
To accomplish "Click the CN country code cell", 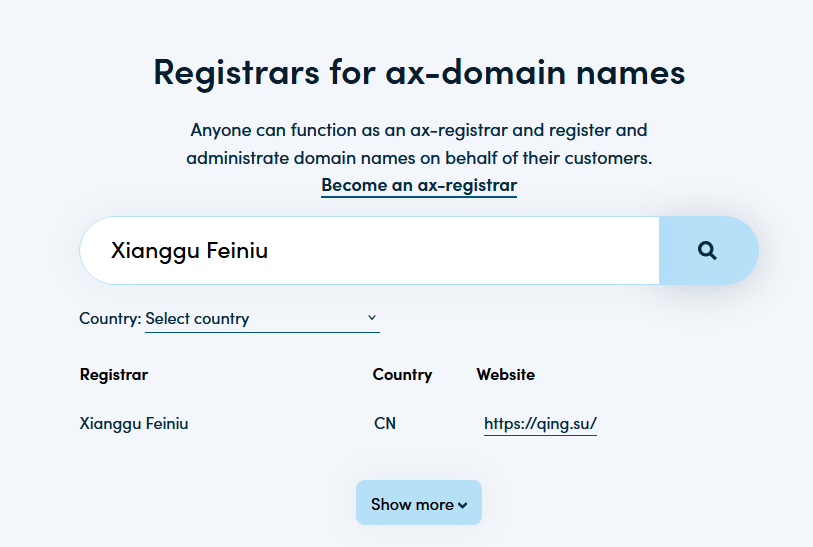I will pyautogui.click(x=385, y=424).
